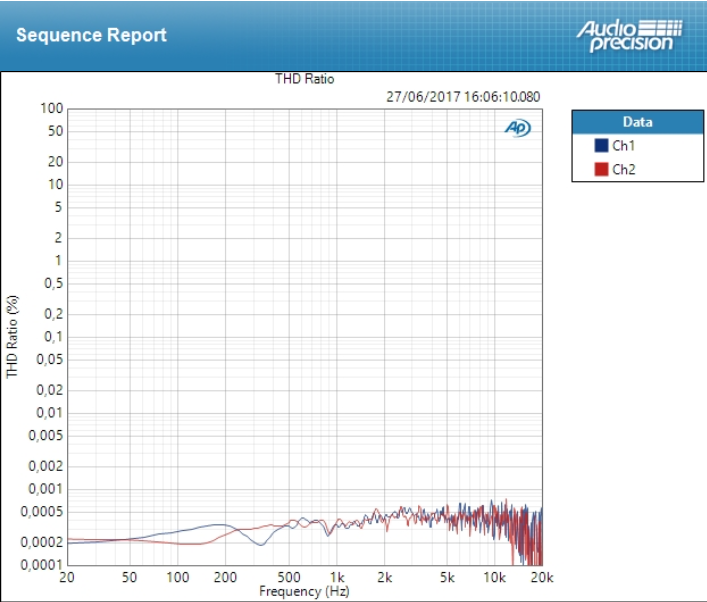Click the Sequence Report title
This screenshot has height=602, width=707.
(91, 35)
